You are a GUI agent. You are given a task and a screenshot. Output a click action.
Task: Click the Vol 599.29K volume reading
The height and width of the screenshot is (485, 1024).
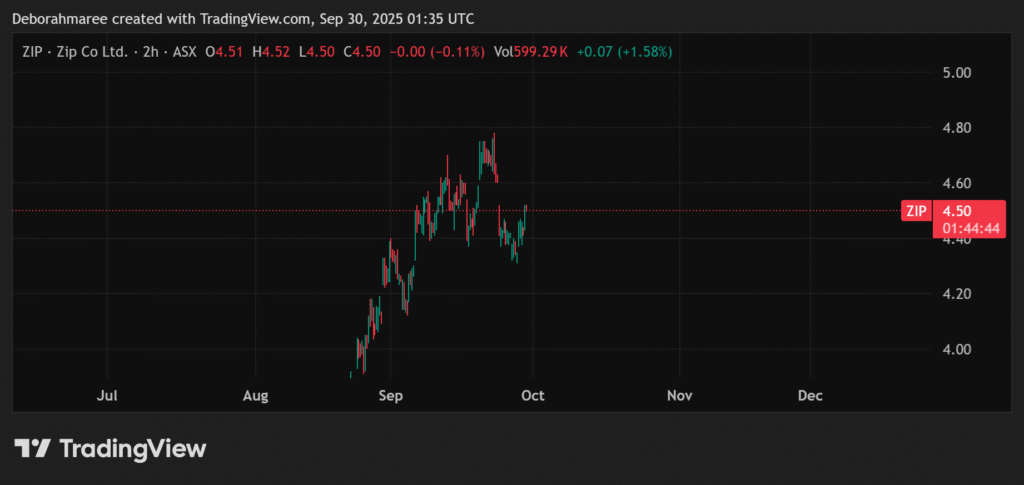(531, 51)
